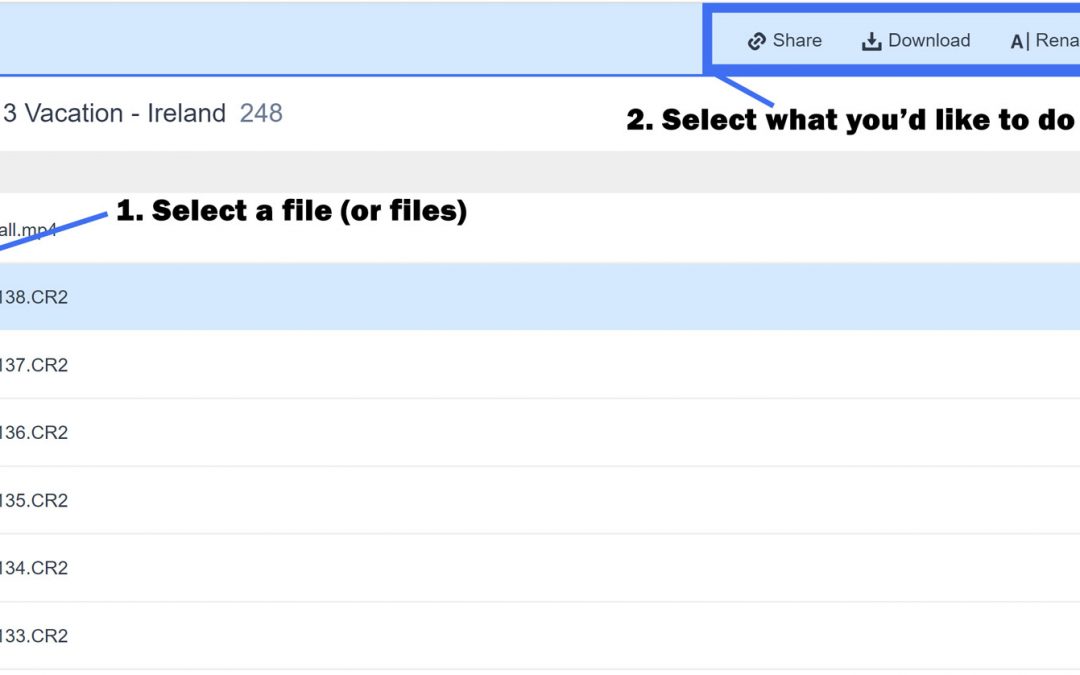Select the 133.CR2 file

pyautogui.click(x=34, y=636)
